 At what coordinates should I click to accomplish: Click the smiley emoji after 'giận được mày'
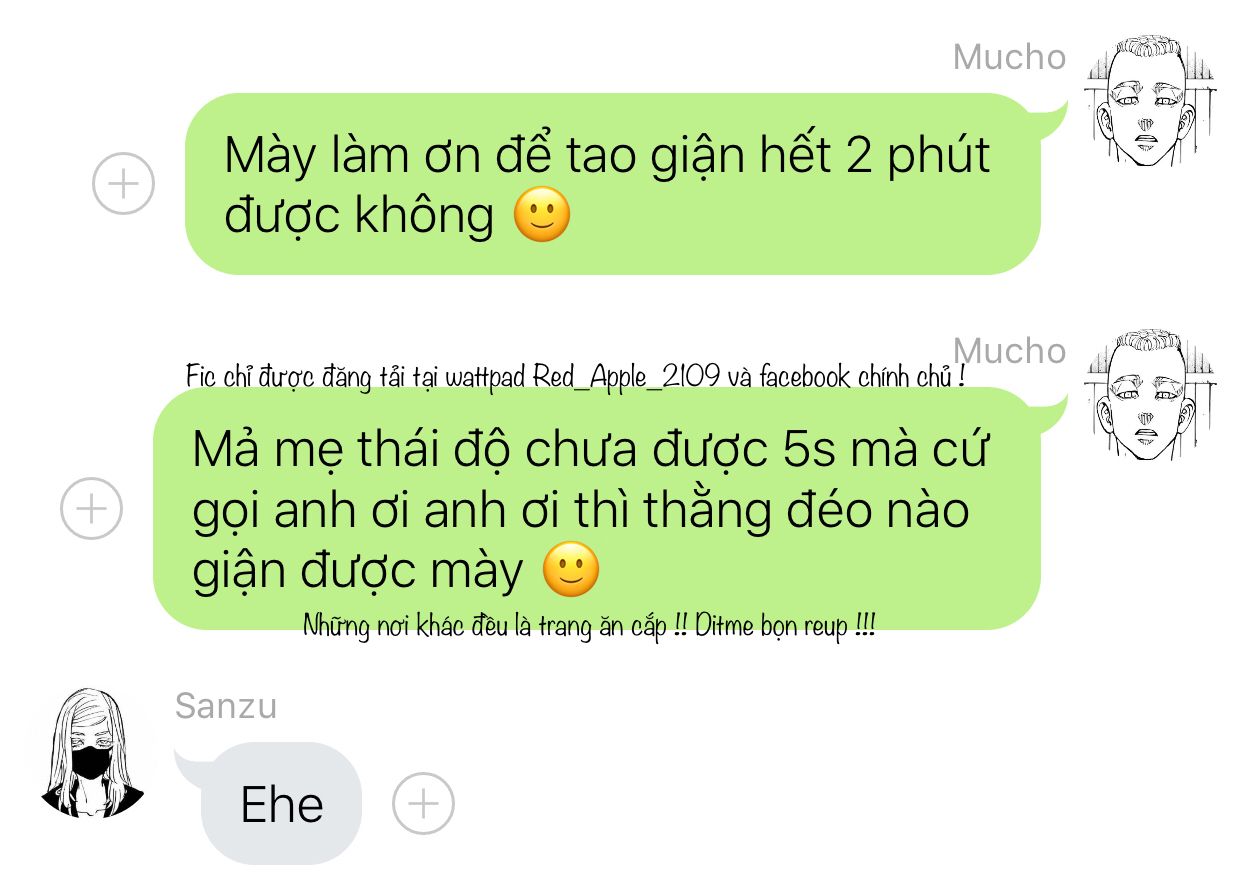[570, 570]
